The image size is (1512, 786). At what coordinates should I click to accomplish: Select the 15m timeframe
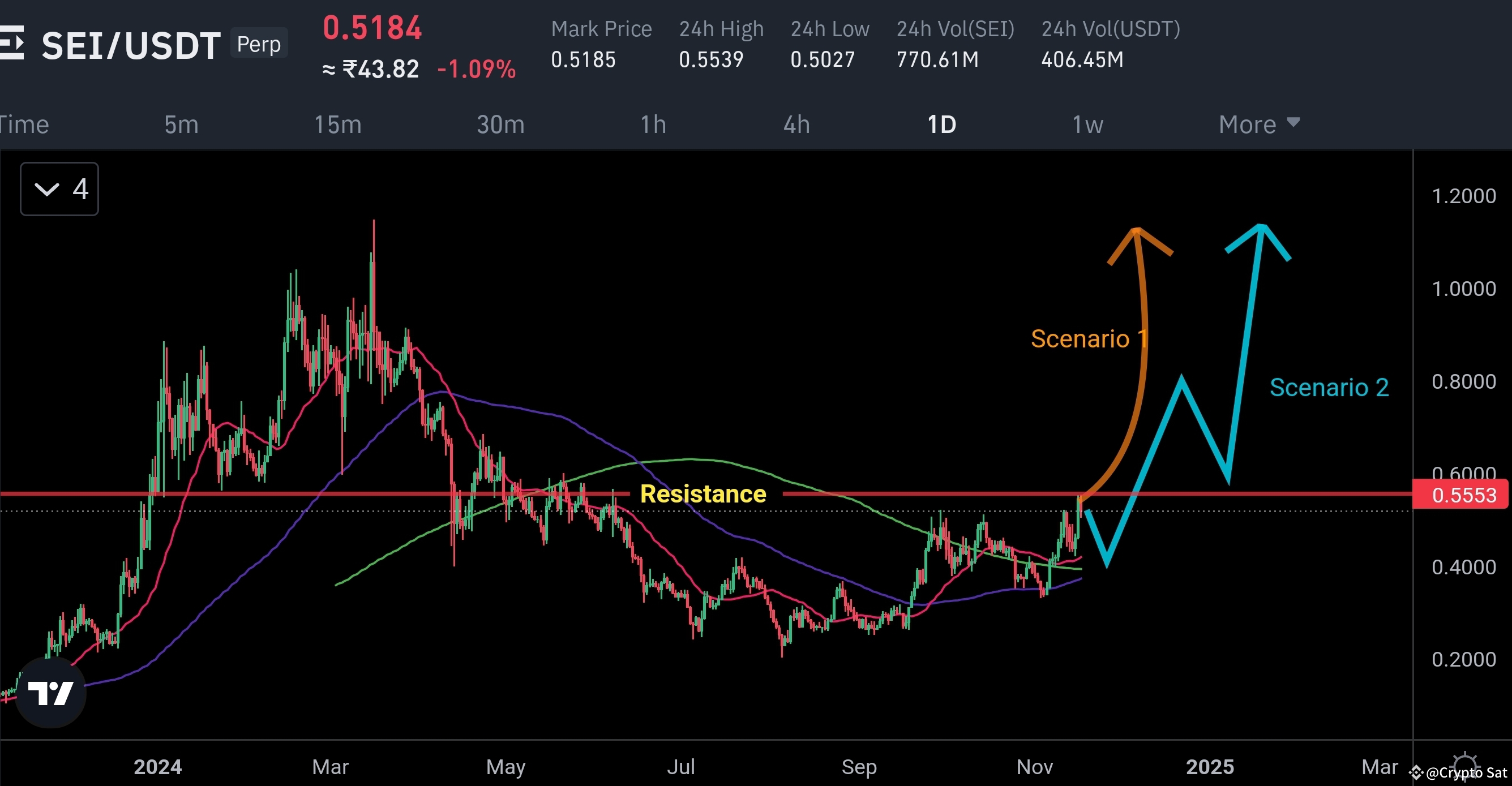point(337,124)
